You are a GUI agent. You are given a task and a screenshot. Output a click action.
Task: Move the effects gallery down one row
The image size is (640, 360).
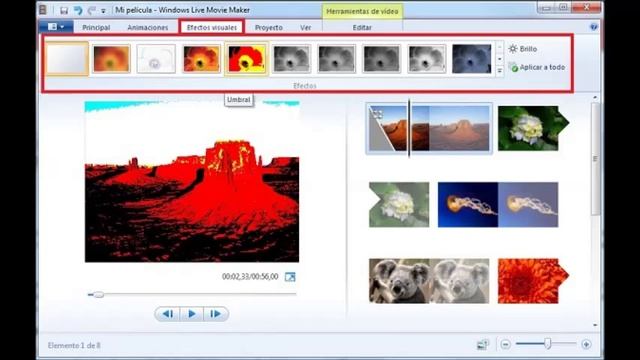(500, 59)
